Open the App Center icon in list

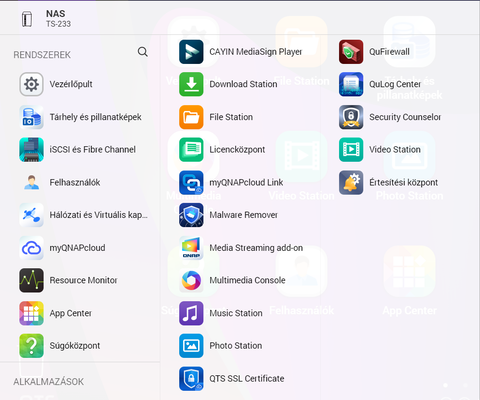[x=31, y=313]
